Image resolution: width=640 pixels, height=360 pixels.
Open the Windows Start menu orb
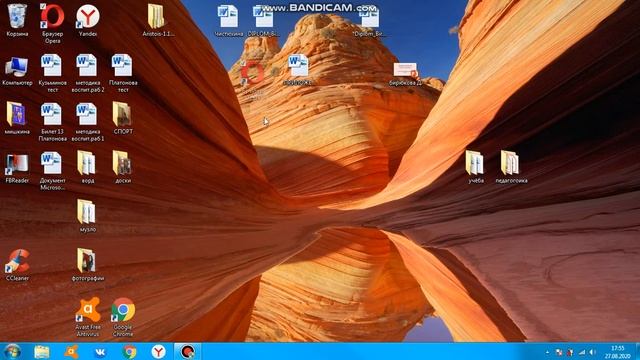click(x=12, y=351)
